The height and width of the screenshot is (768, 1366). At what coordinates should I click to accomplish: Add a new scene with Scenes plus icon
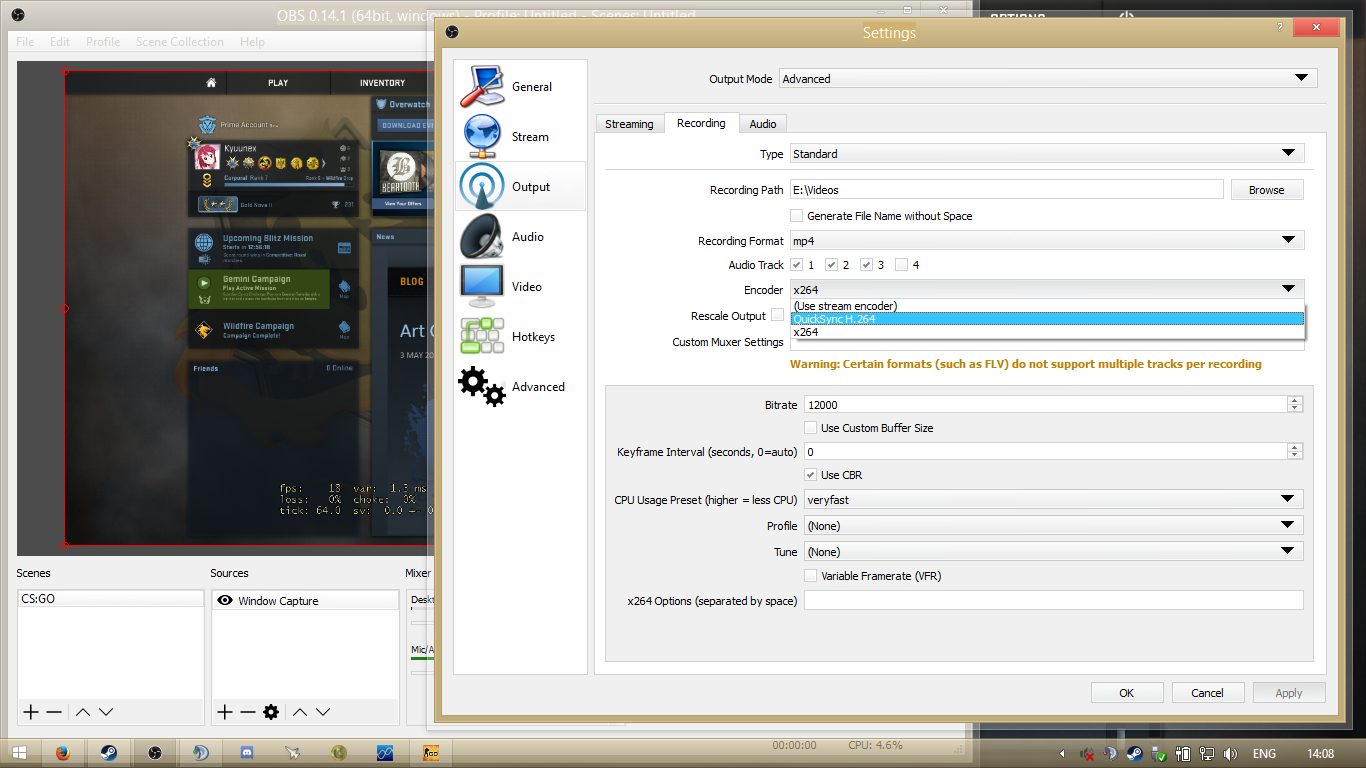(x=31, y=712)
